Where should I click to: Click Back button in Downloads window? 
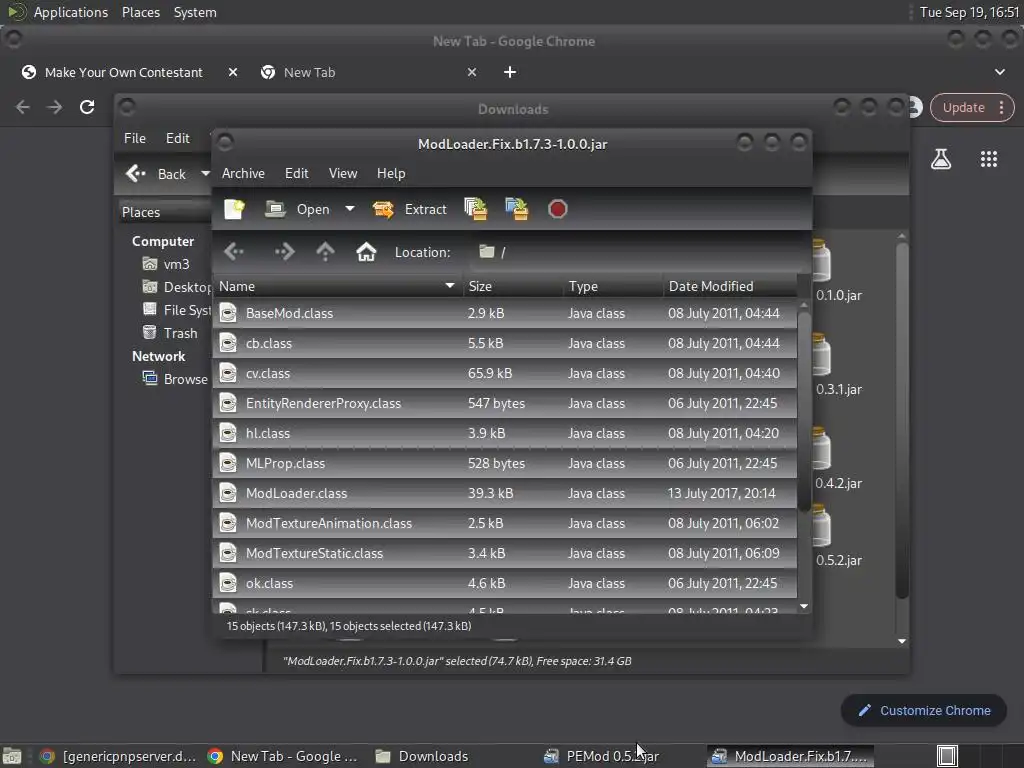pos(157,174)
